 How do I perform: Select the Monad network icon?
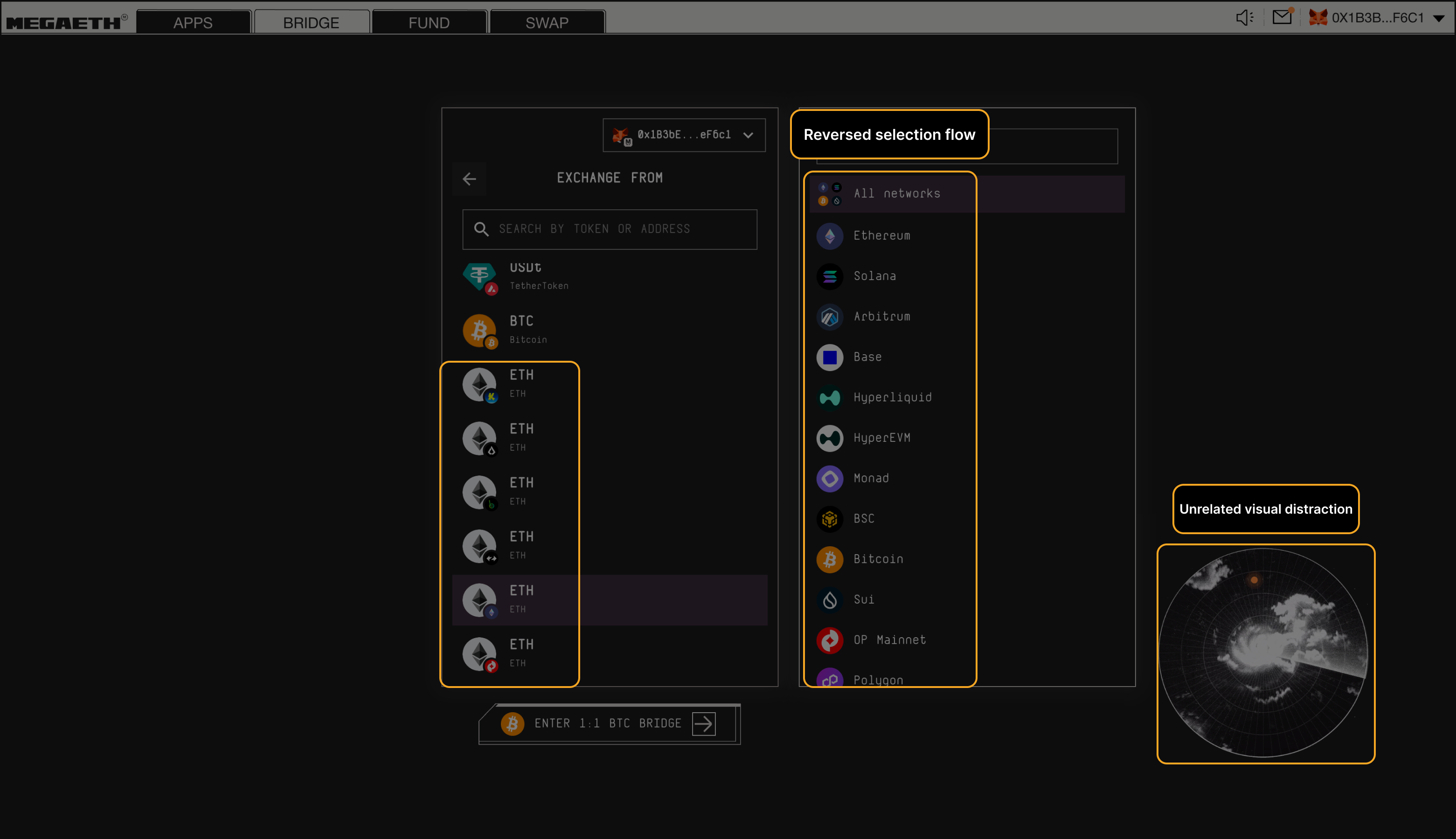click(x=830, y=478)
